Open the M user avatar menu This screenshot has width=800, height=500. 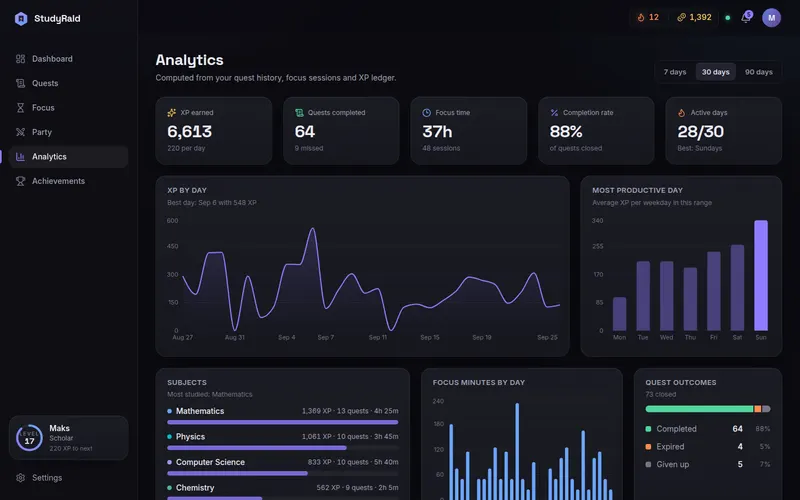771,18
